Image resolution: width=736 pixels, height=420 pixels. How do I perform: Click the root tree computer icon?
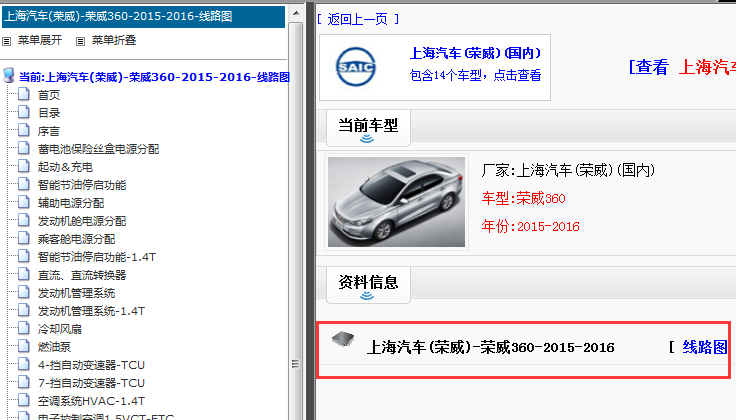pyautogui.click(x=9, y=75)
